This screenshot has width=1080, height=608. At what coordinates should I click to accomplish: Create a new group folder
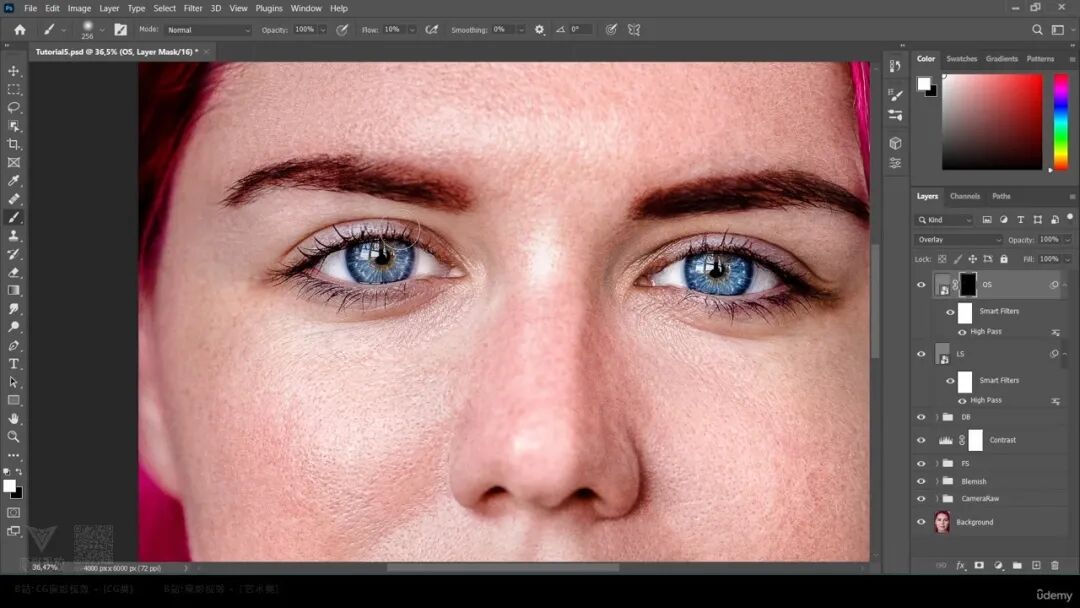pos(1017,565)
